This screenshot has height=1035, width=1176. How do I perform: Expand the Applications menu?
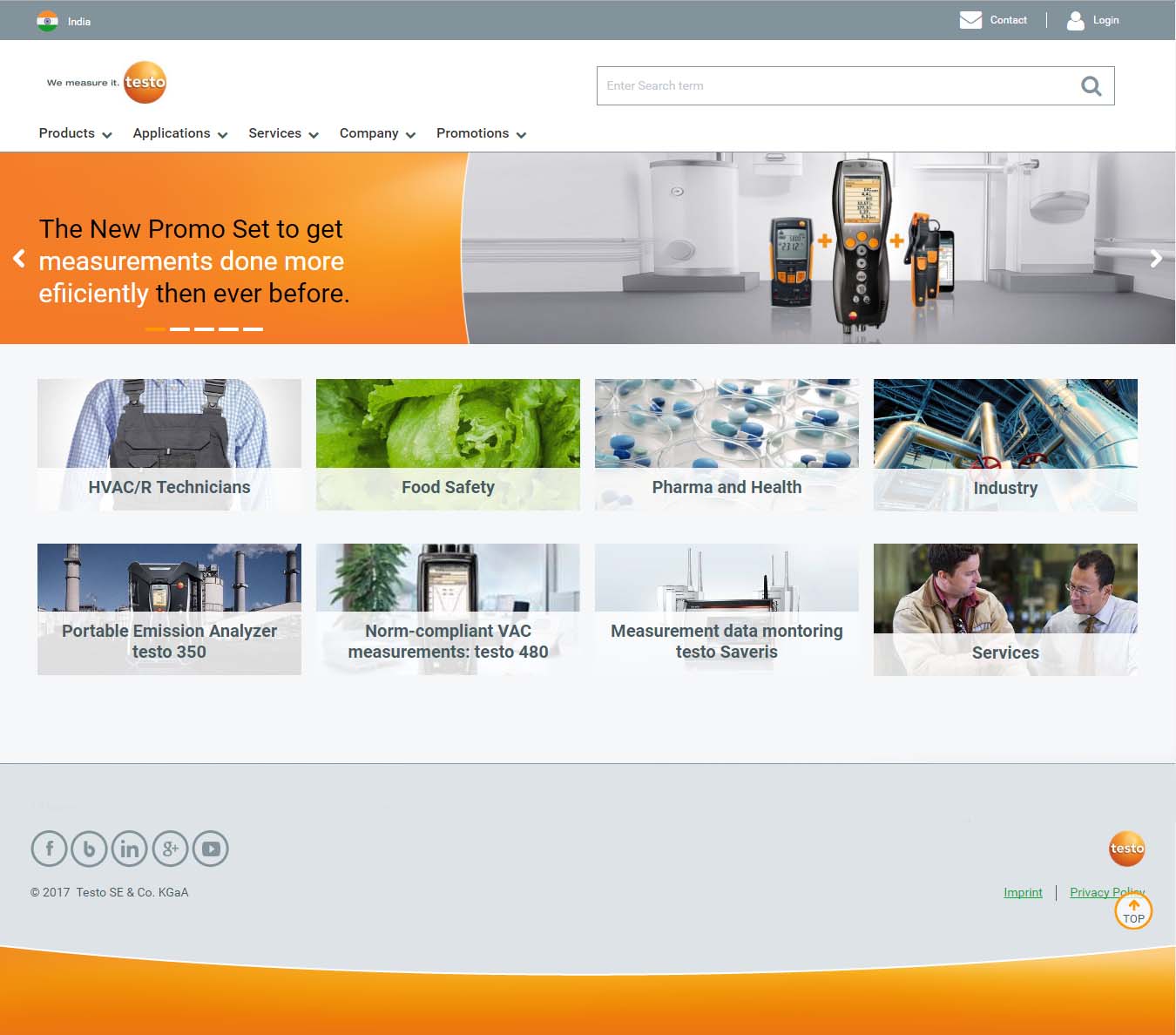tap(180, 133)
